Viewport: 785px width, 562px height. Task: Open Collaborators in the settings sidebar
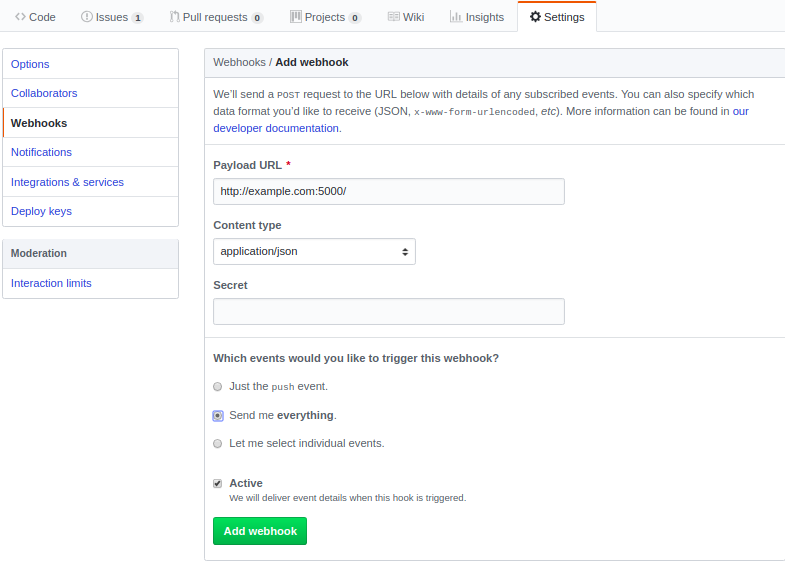[x=44, y=93]
